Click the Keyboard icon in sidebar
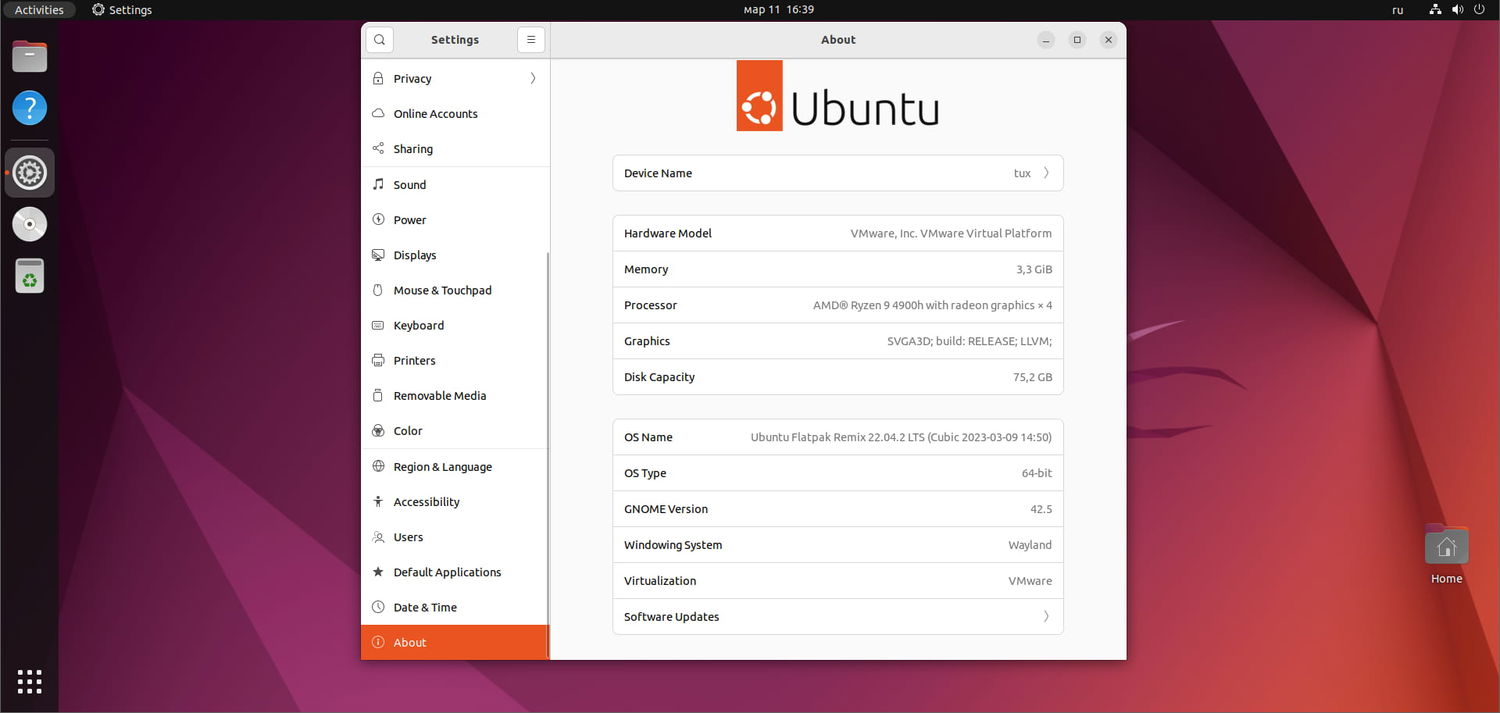The height and width of the screenshot is (713, 1500). (378, 325)
